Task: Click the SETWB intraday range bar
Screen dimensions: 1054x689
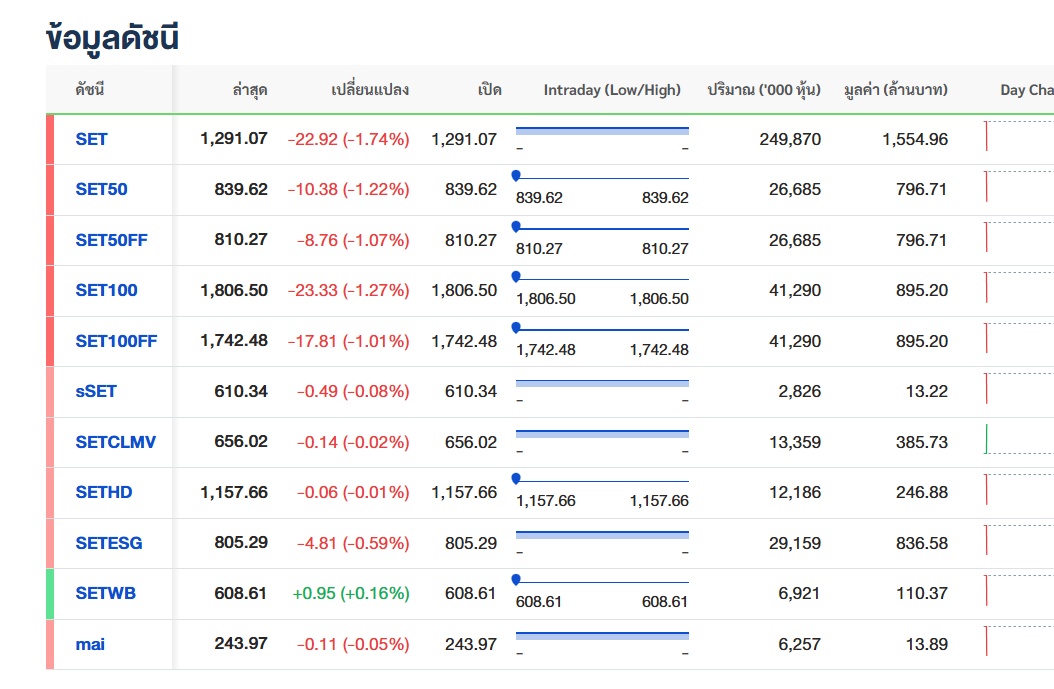Action: click(602, 582)
